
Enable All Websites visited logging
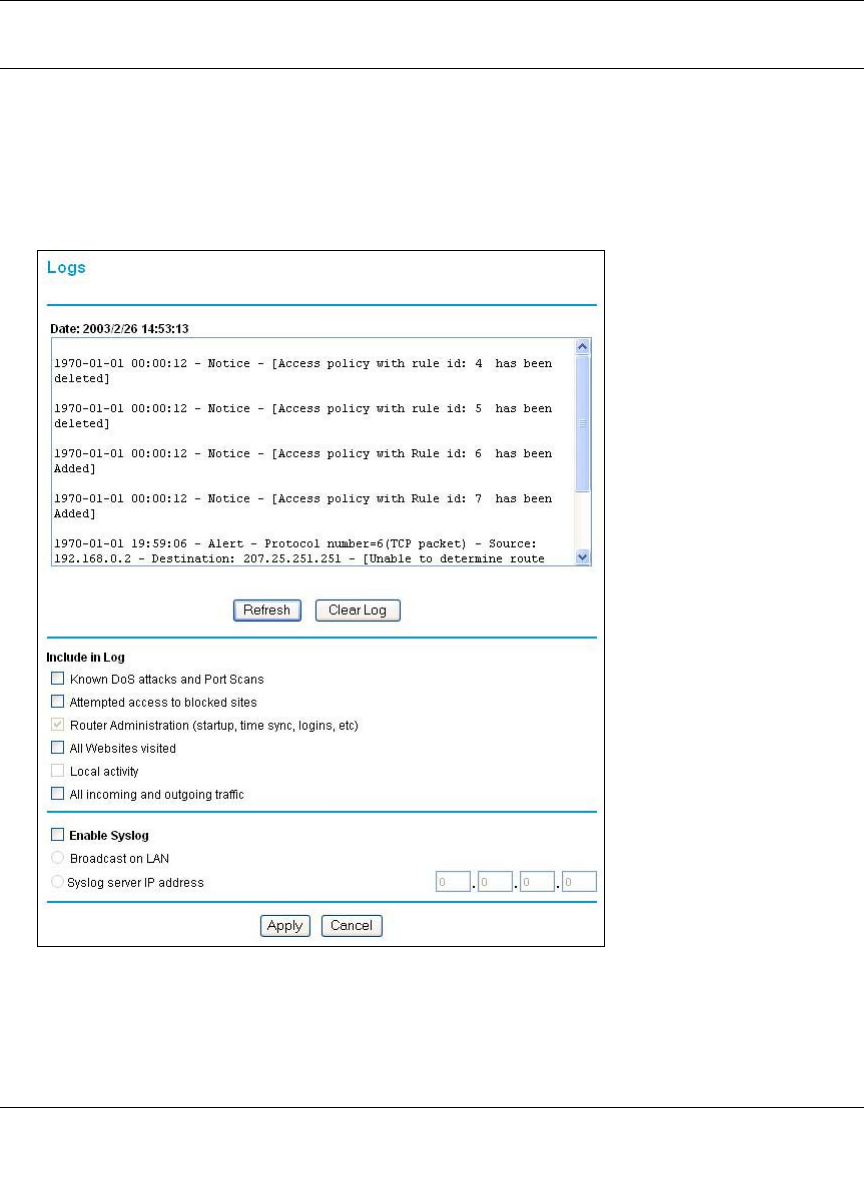[x=57, y=748]
